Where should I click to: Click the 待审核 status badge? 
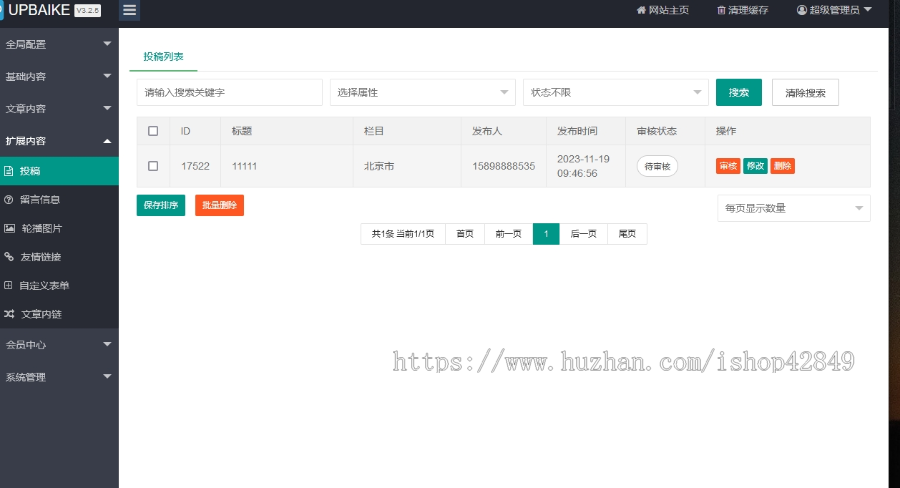657,166
